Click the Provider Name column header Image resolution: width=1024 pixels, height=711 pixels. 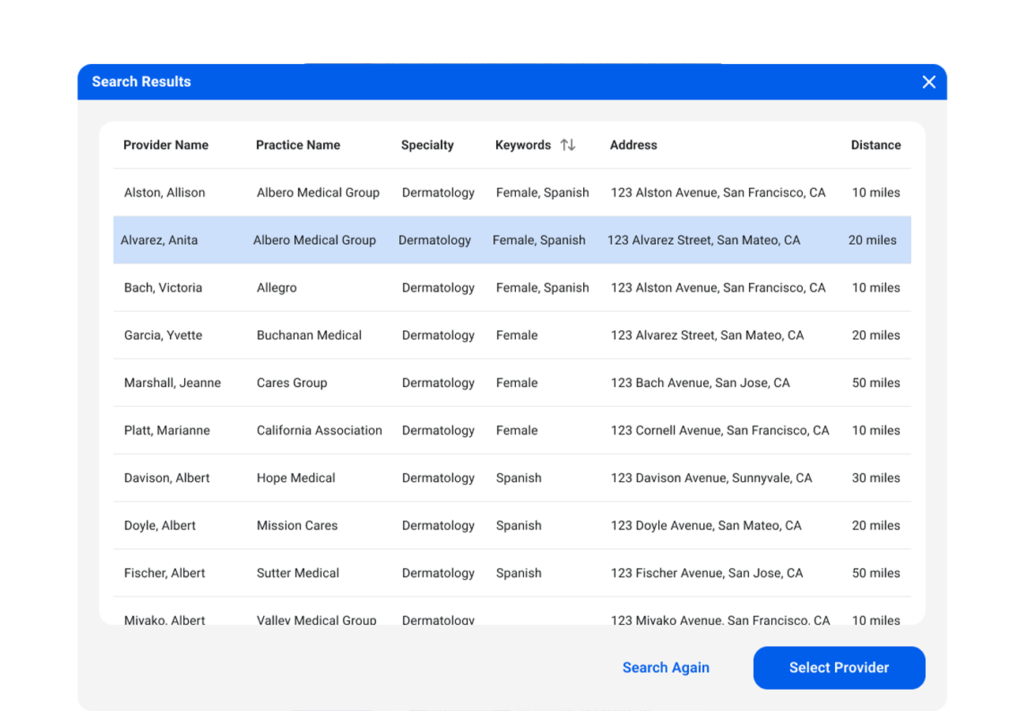point(166,145)
